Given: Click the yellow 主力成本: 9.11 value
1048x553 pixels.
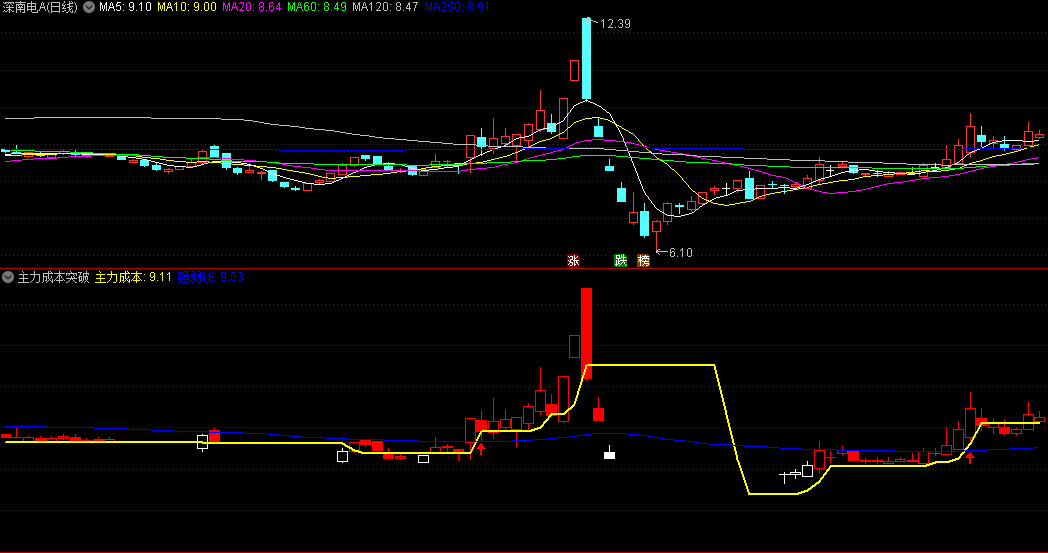Looking at the screenshot, I should pyautogui.click(x=134, y=277).
